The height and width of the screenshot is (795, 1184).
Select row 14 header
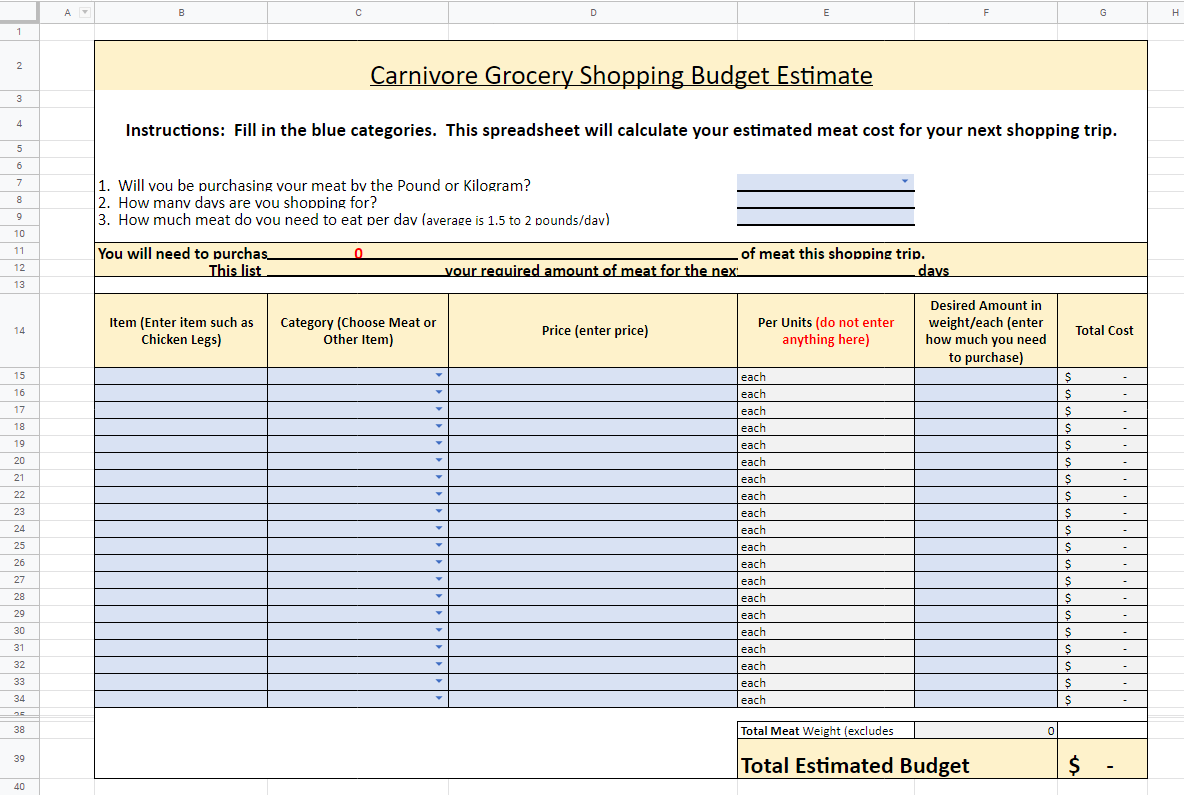[18, 330]
